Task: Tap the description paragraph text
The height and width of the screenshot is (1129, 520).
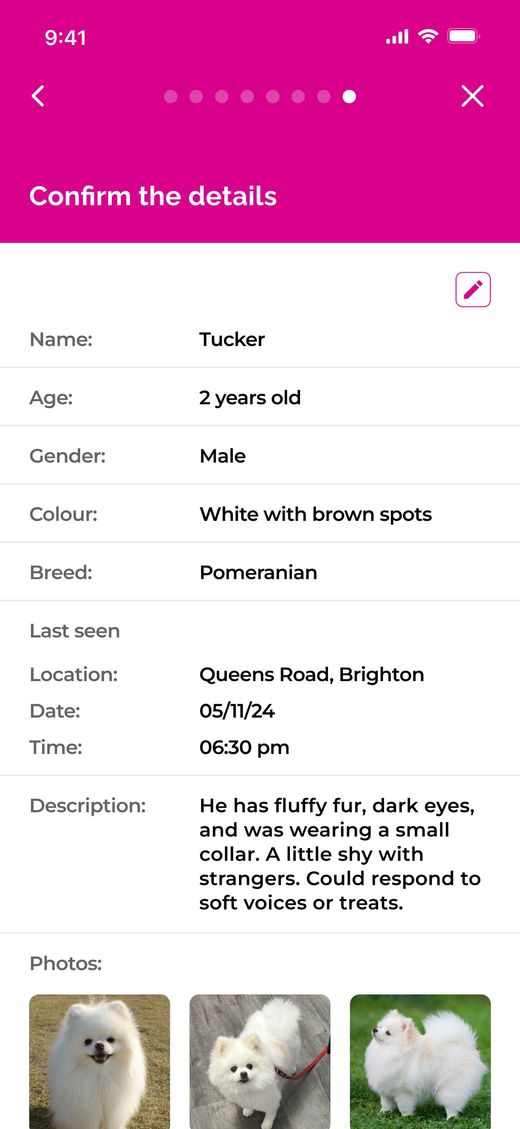Action: [x=340, y=854]
